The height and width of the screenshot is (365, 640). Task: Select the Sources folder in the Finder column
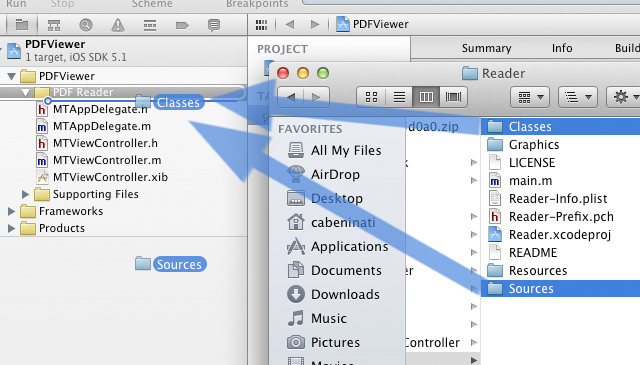[x=560, y=289]
